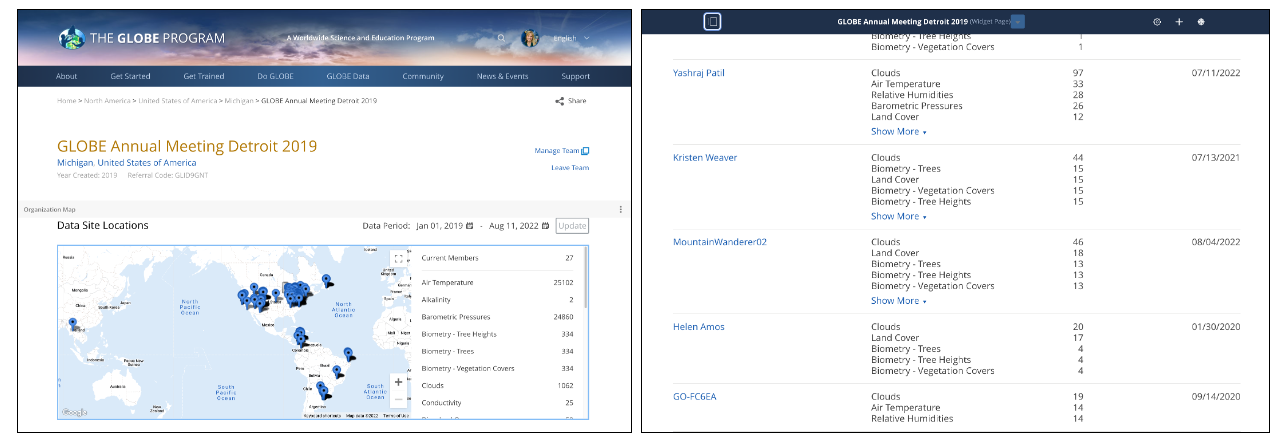The image size is (1279, 442).
Task: Click the GLOBE Program logo icon
Action: [72, 38]
